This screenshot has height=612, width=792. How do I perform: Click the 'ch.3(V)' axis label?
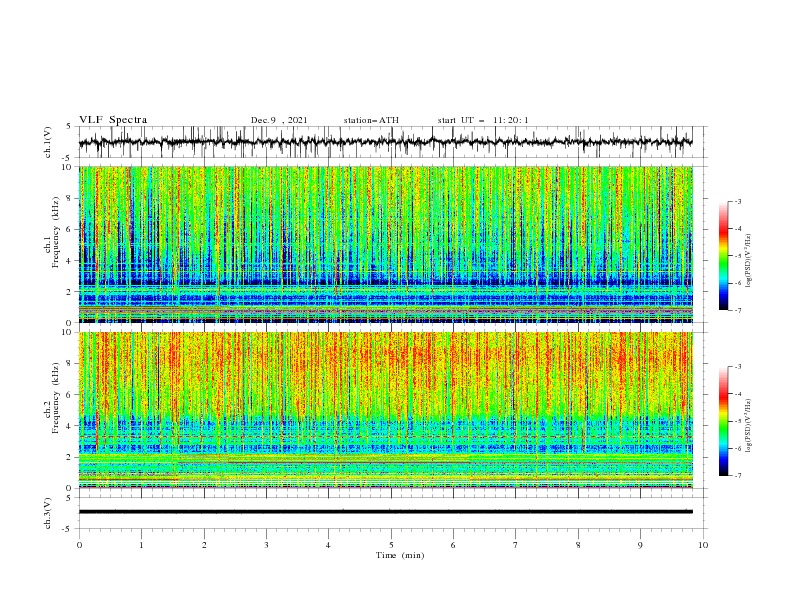[48, 513]
